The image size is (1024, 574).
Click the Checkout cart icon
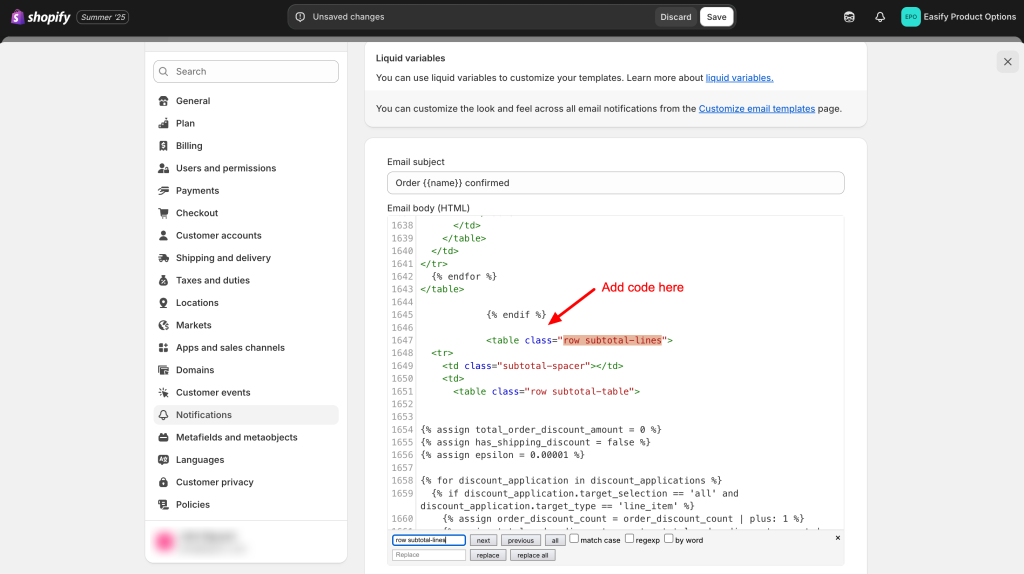click(x=163, y=213)
